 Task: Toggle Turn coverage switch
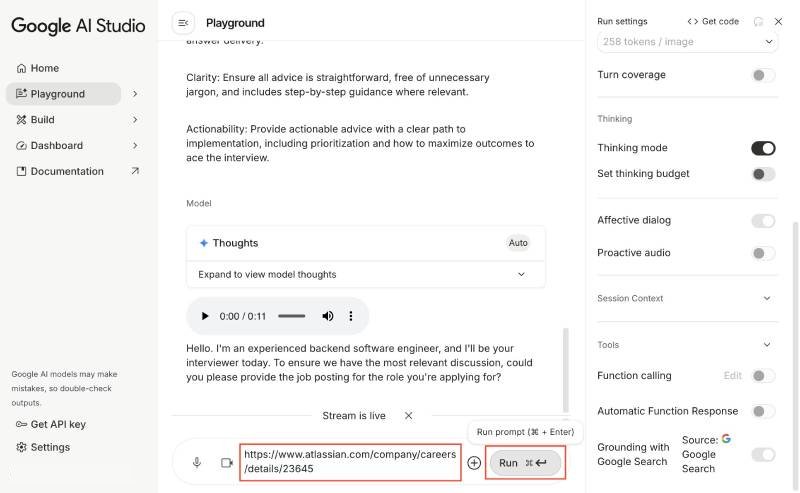click(x=763, y=75)
